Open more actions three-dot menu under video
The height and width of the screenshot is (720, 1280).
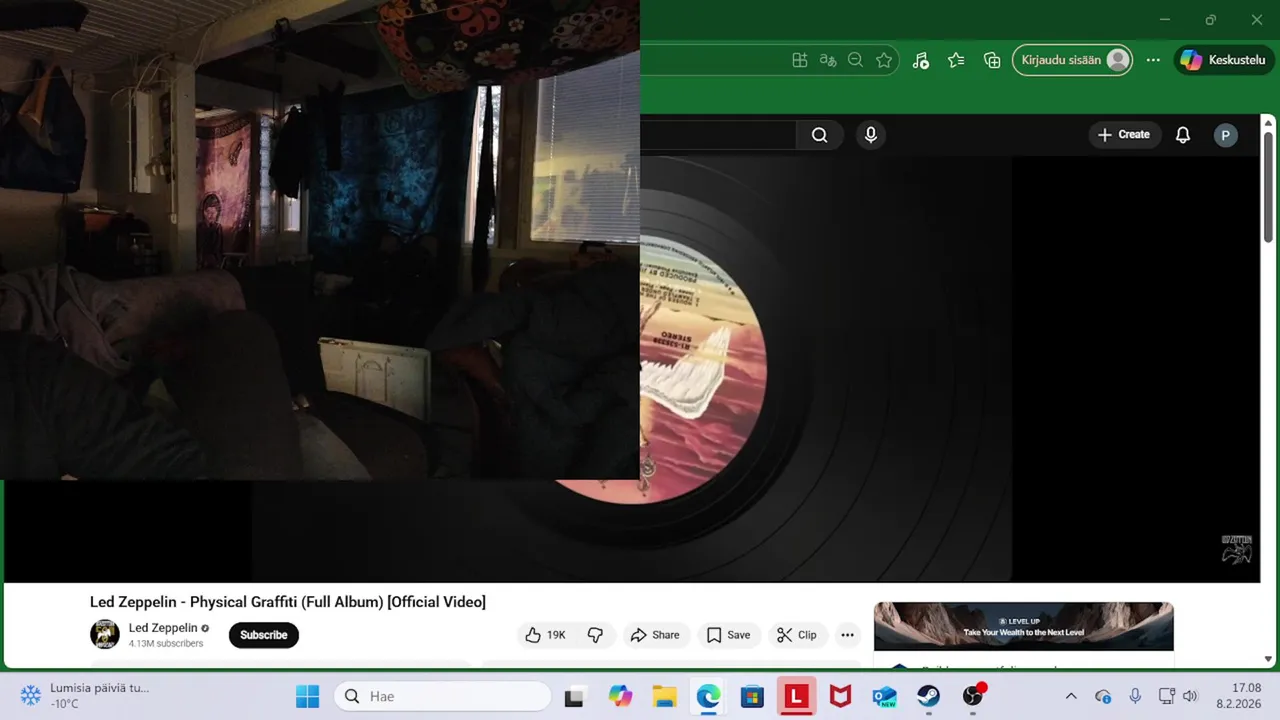click(x=848, y=635)
